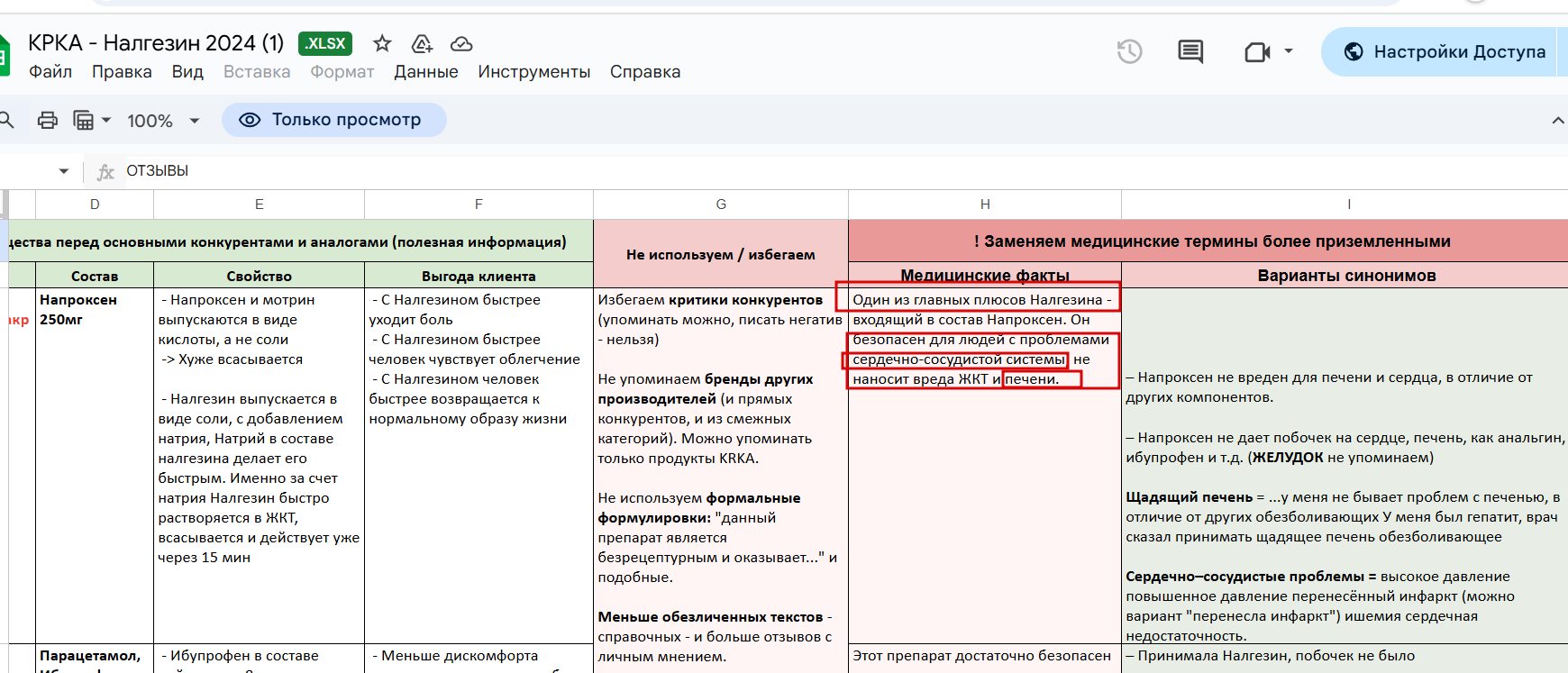Click the document title КРКА - Налгезин 2024
Image resolution: width=1568 pixels, height=673 pixels.
coord(156,43)
